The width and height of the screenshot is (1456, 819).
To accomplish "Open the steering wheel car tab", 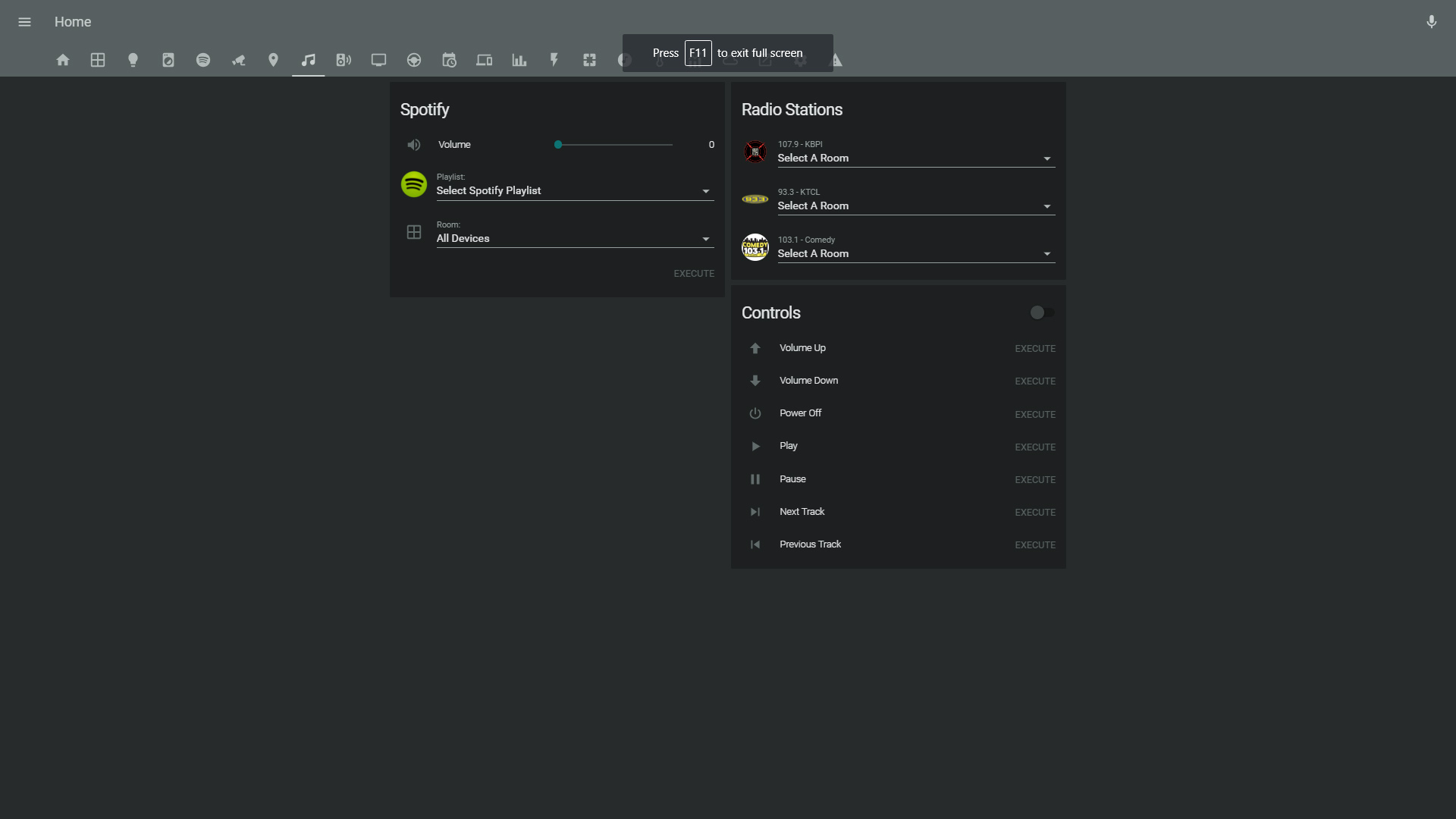I will [414, 60].
